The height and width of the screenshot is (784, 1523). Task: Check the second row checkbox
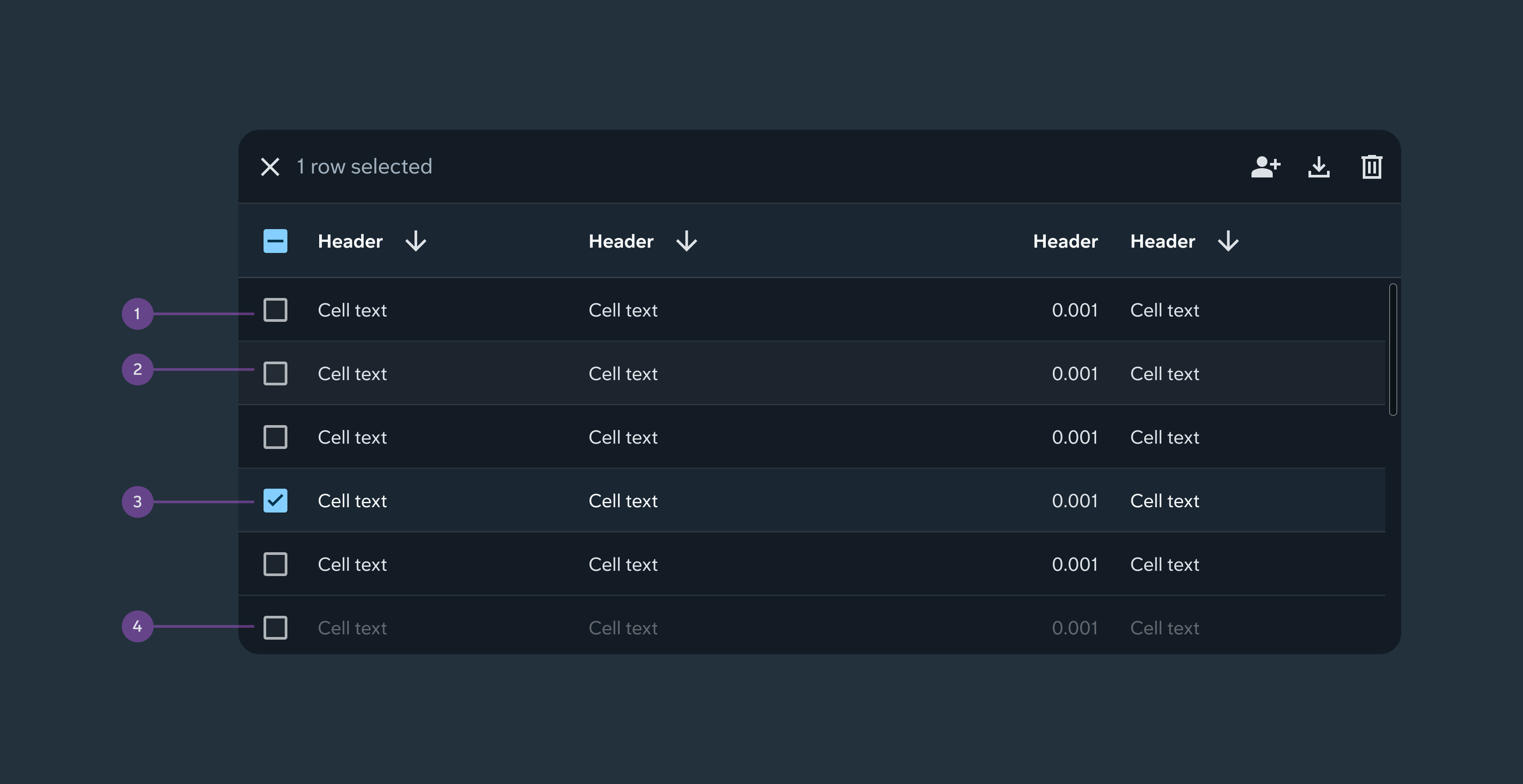point(275,373)
